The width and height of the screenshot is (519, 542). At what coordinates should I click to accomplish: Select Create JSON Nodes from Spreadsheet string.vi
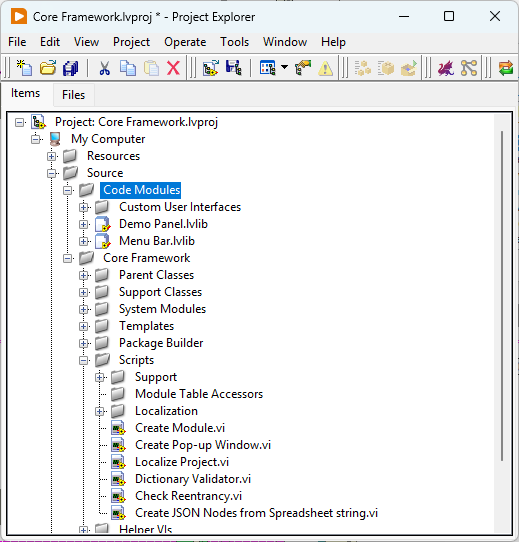(256, 513)
